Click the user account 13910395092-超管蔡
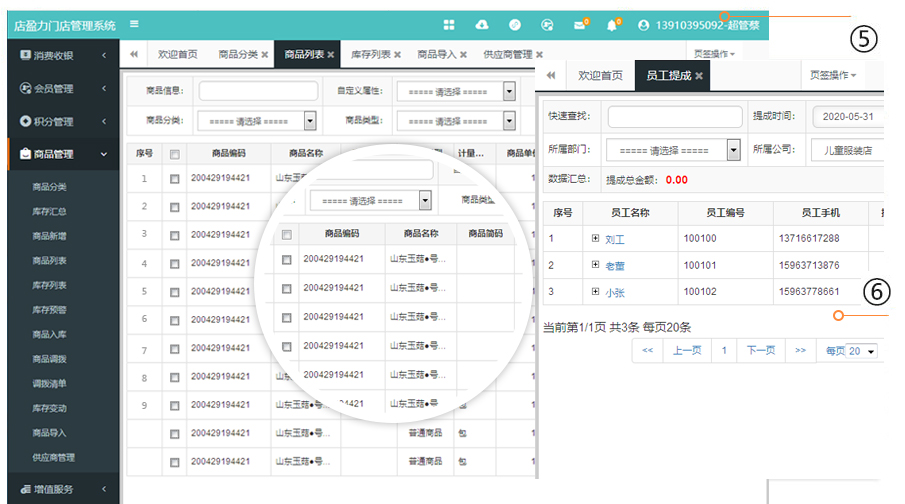The image size is (905, 504). [x=699, y=25]
